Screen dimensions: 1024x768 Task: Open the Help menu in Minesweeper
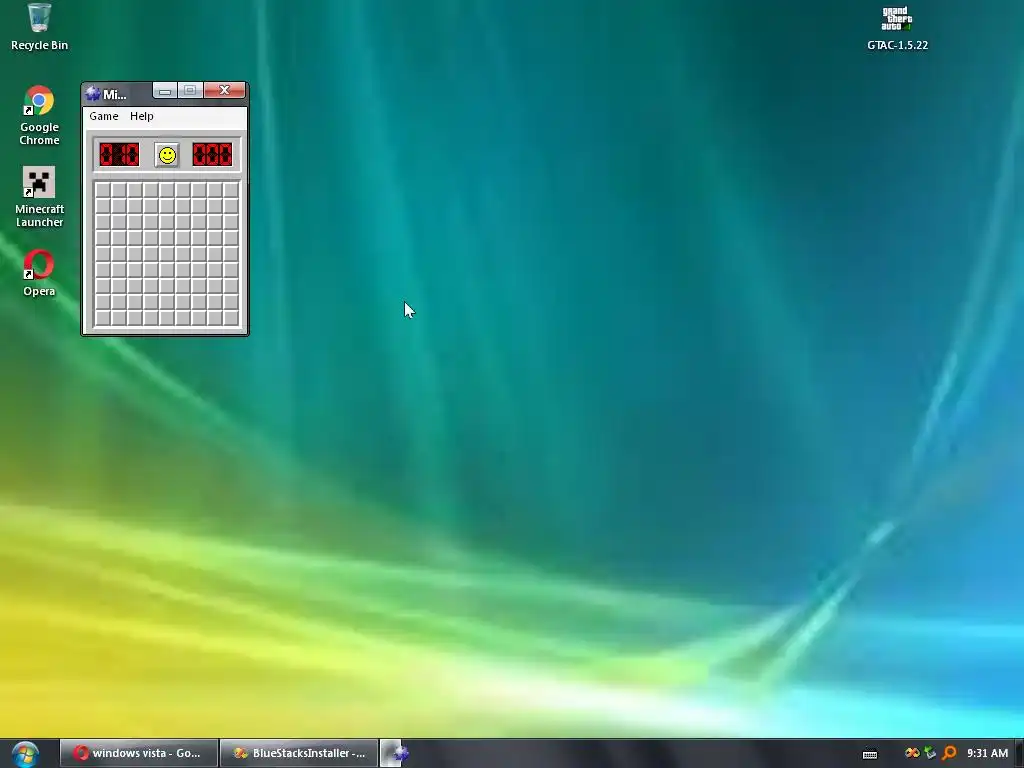point(142,116)
